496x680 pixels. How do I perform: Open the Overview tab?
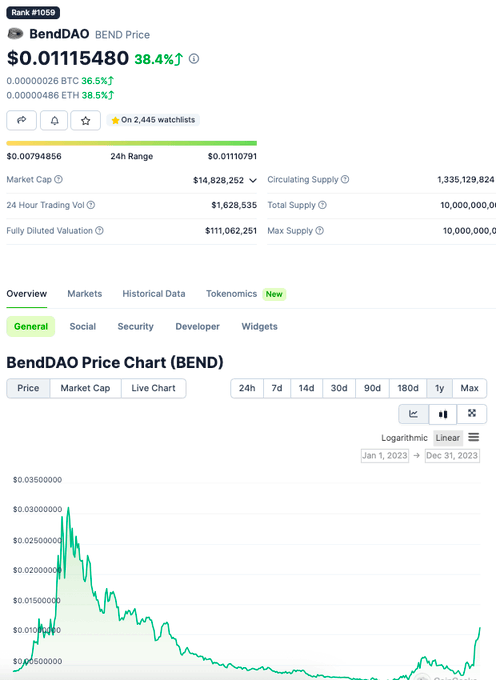(26, 294)
